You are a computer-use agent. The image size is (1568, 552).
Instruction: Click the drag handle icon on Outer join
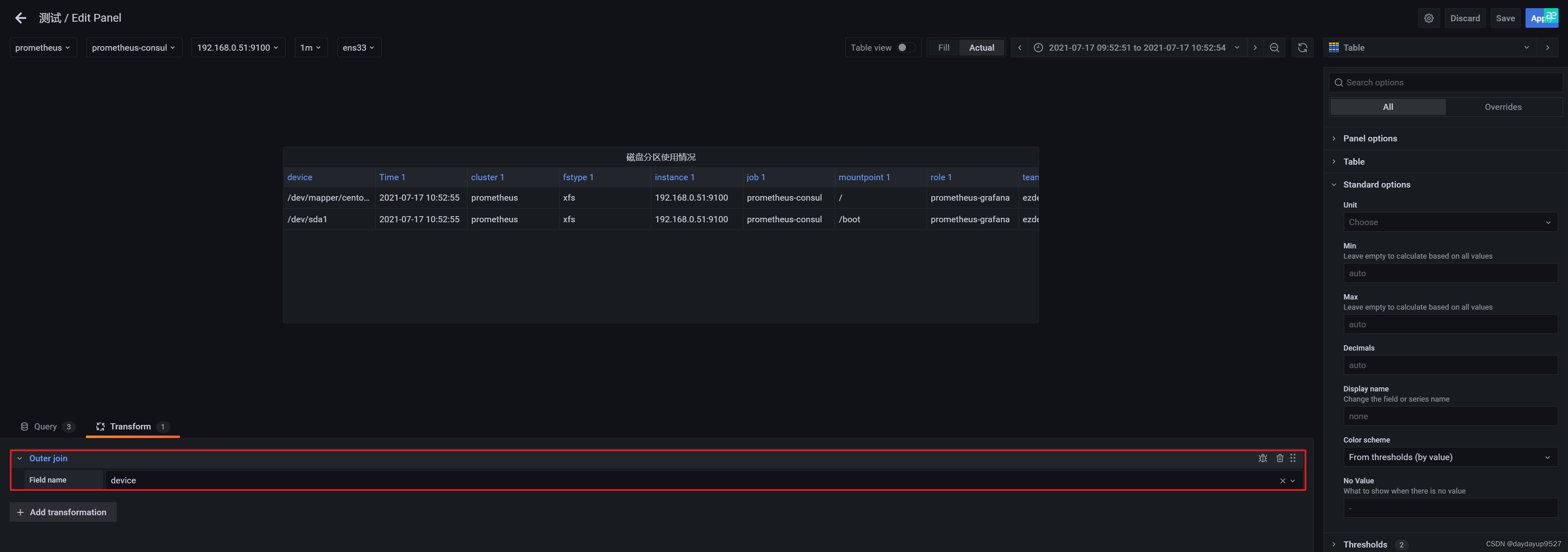click(1293, 458)
